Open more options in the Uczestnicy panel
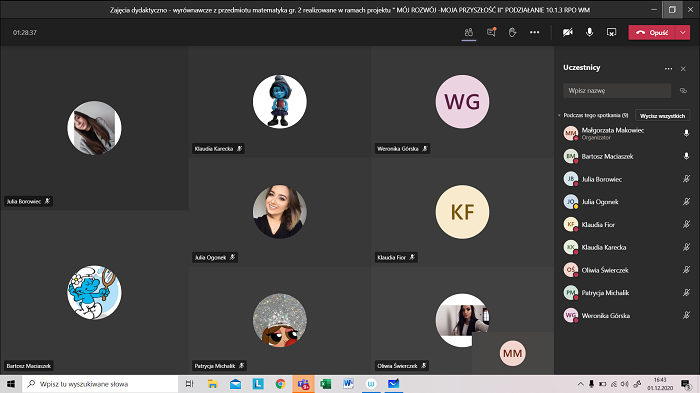The image size is (700, 393). tap(668, 69)
